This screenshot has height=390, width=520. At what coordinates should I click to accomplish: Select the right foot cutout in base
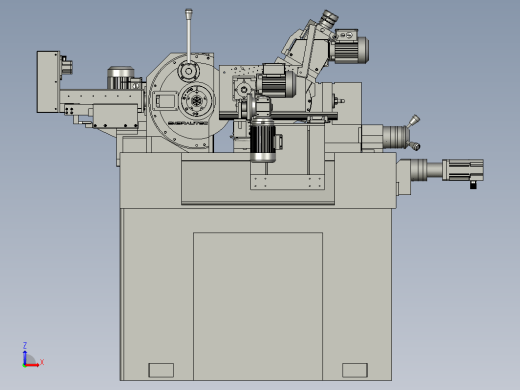click(x=355, y=370)
